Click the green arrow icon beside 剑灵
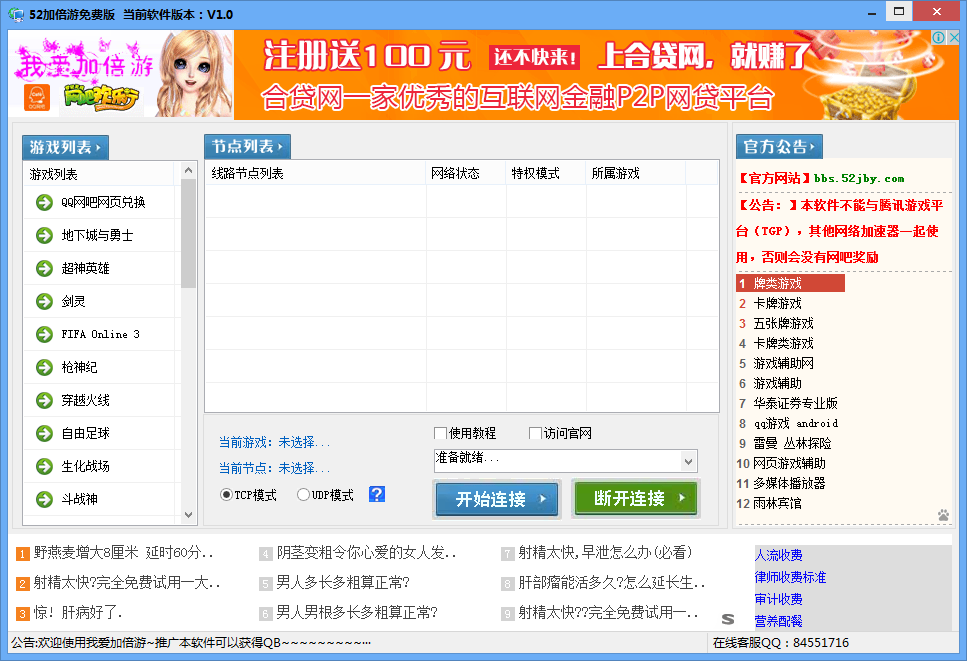The height and width of the screenshot is (661, 967). point(44,301)
